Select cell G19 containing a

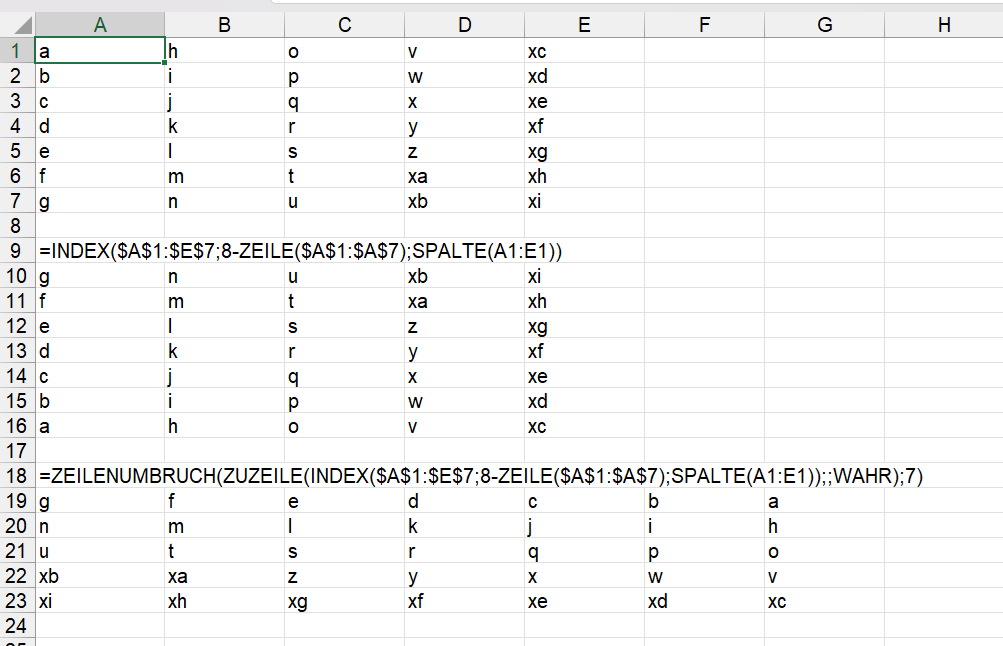[825, 501]
